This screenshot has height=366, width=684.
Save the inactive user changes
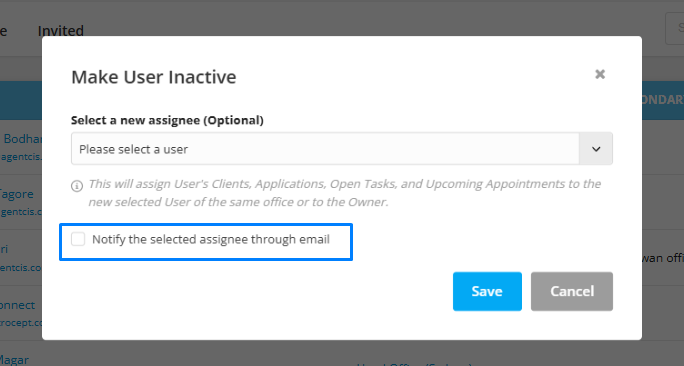tap(487, 291)
